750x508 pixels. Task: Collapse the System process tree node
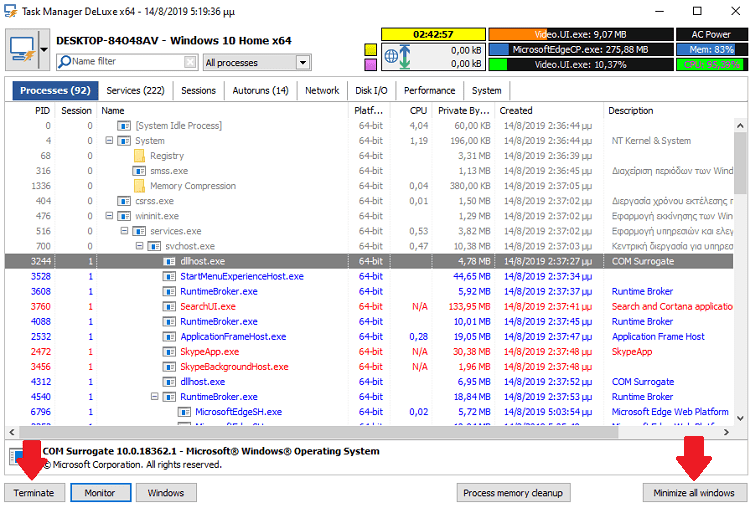tap(109, 141)
